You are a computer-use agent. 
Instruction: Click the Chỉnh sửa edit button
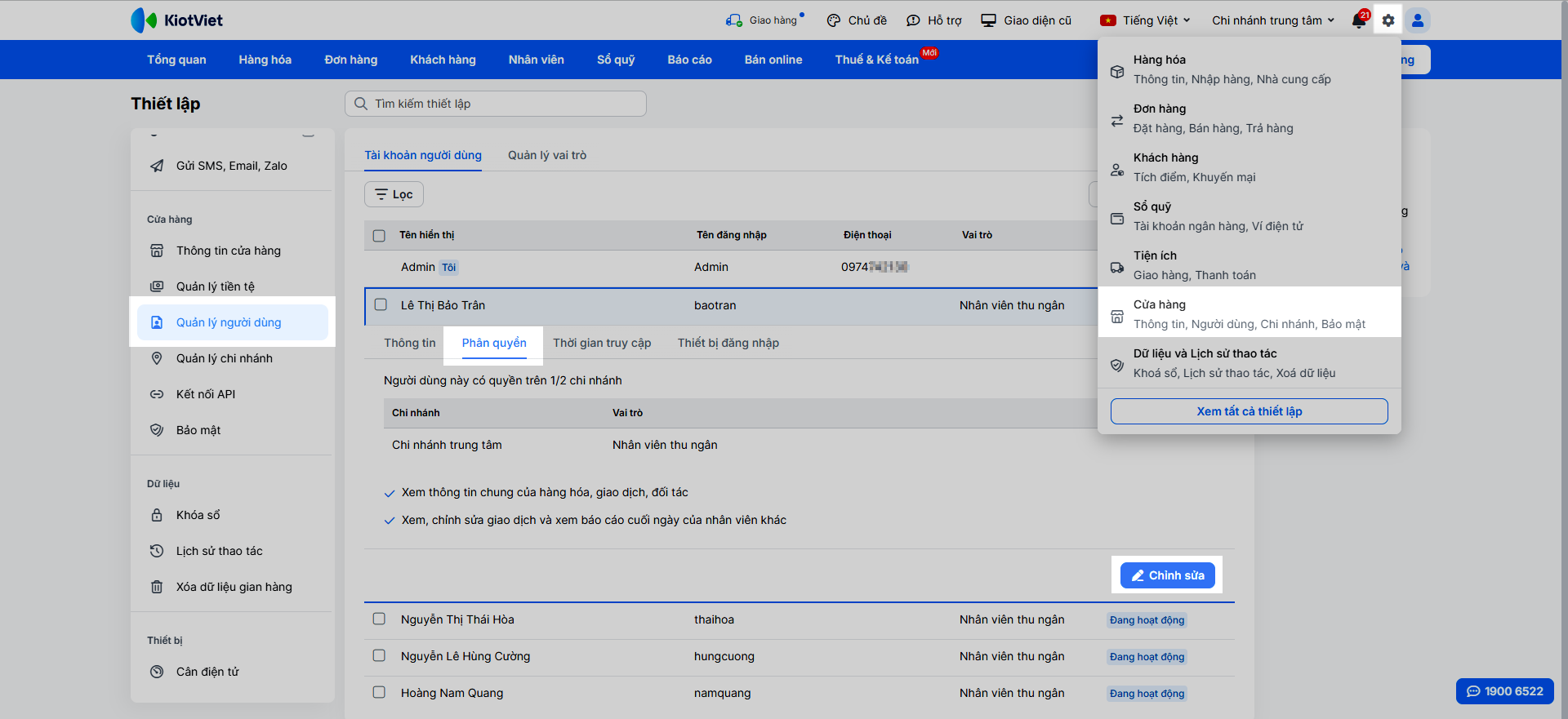(x=1167, y=575)
